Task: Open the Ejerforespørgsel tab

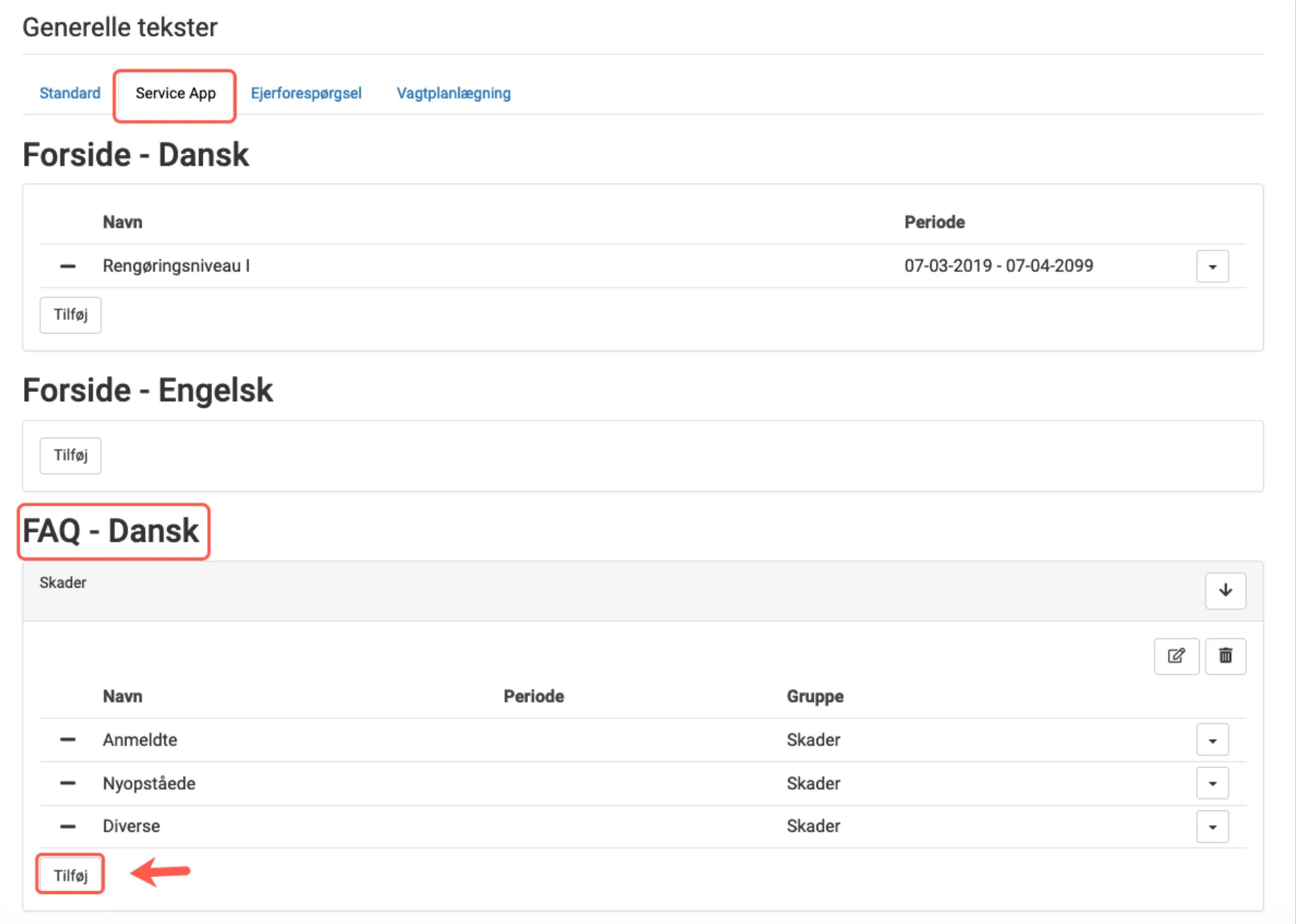Action: pos(306,94)
